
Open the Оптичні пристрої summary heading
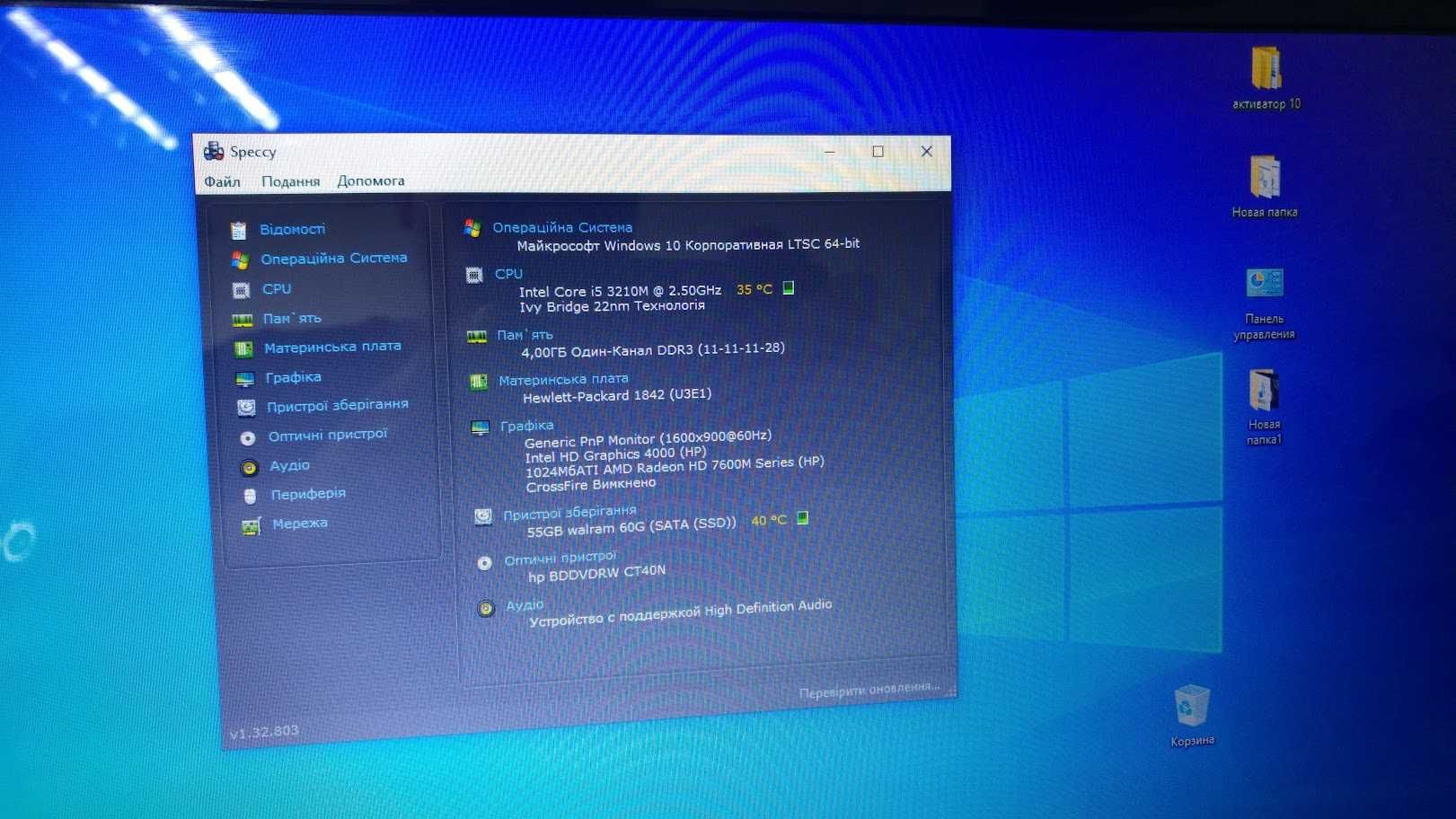(560, 559)
